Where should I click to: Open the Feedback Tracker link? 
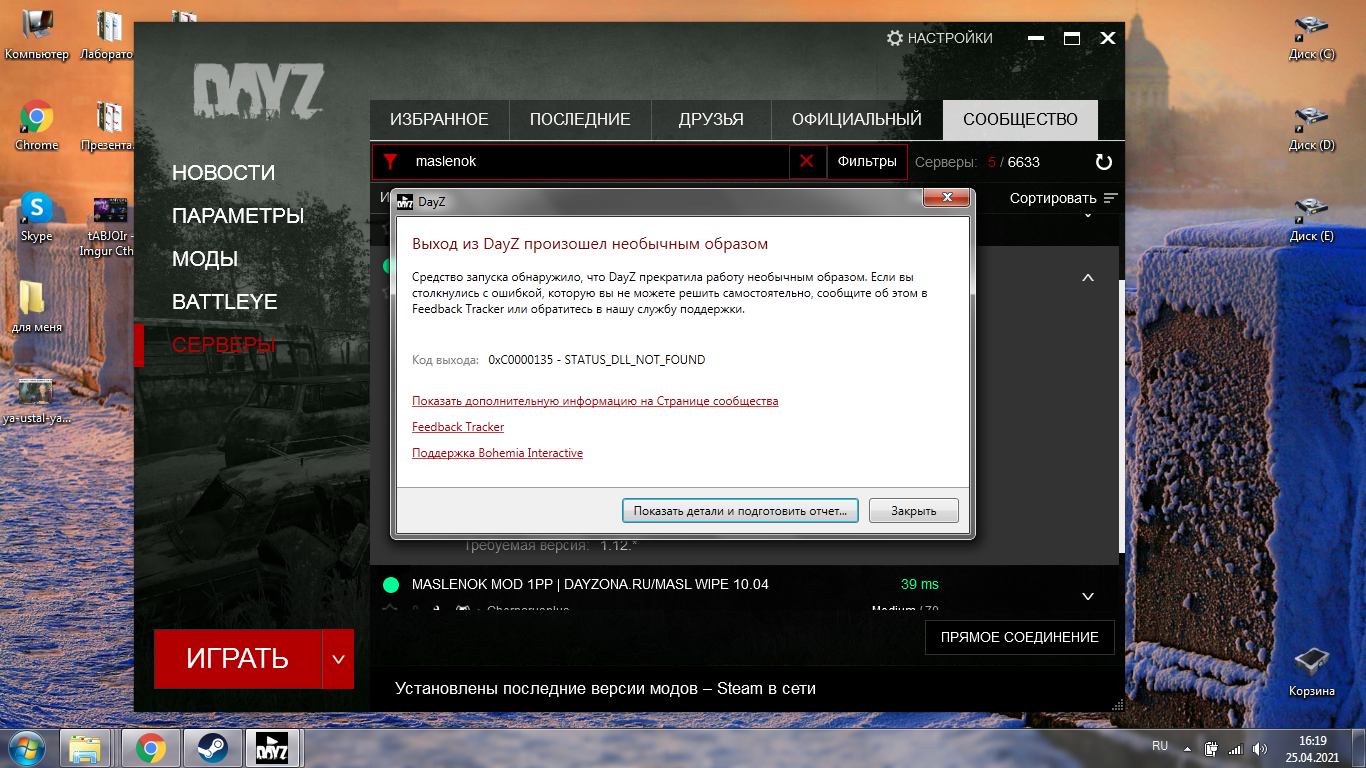click(x=458, y=427)
